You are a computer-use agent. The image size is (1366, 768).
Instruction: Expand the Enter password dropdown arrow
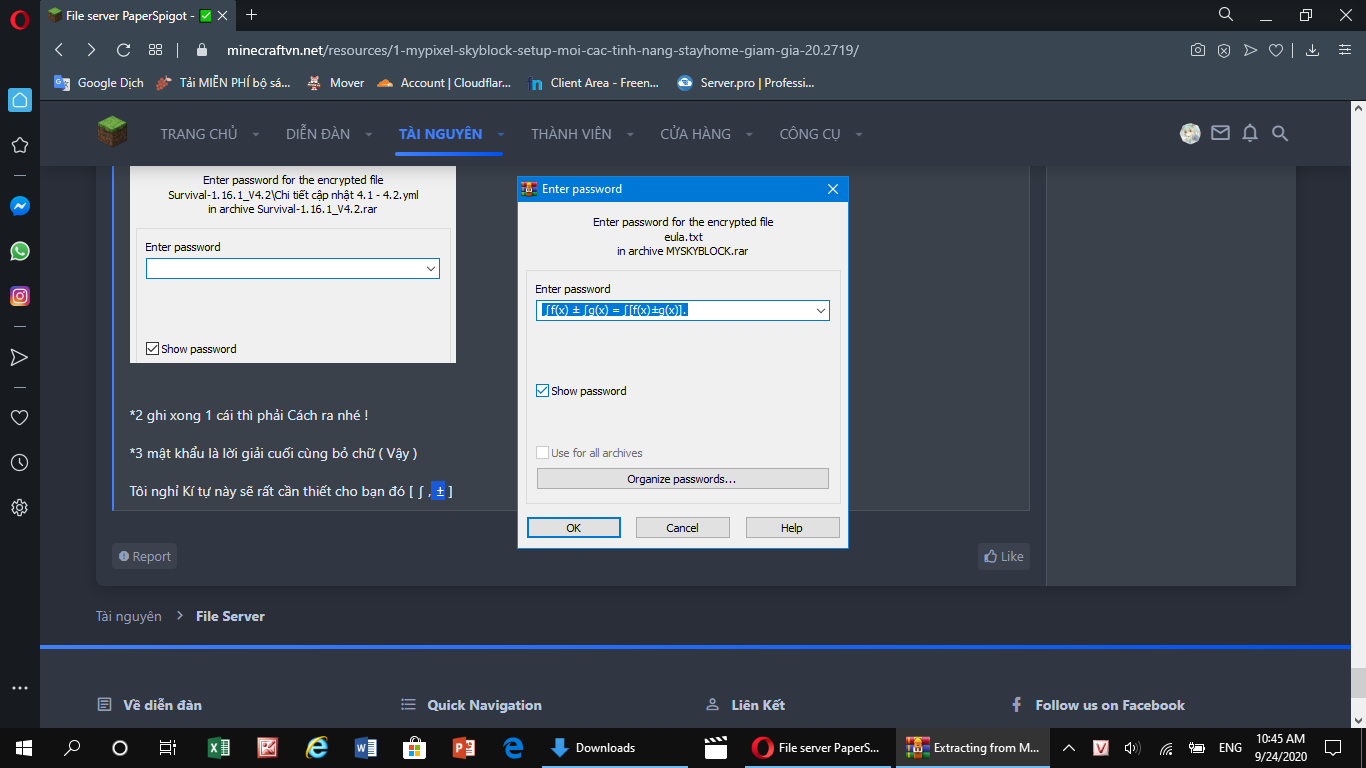coord(820,311)
